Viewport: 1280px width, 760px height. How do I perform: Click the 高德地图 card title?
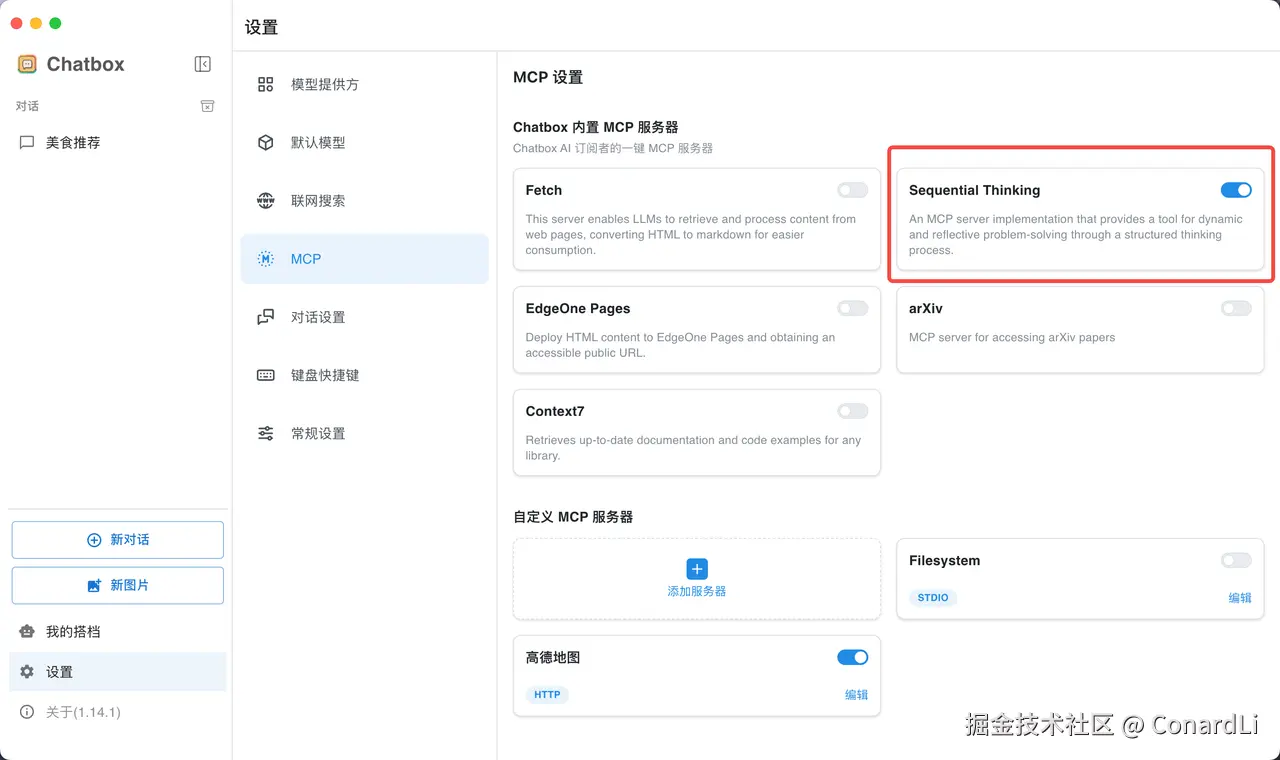(x=553, y=657)
